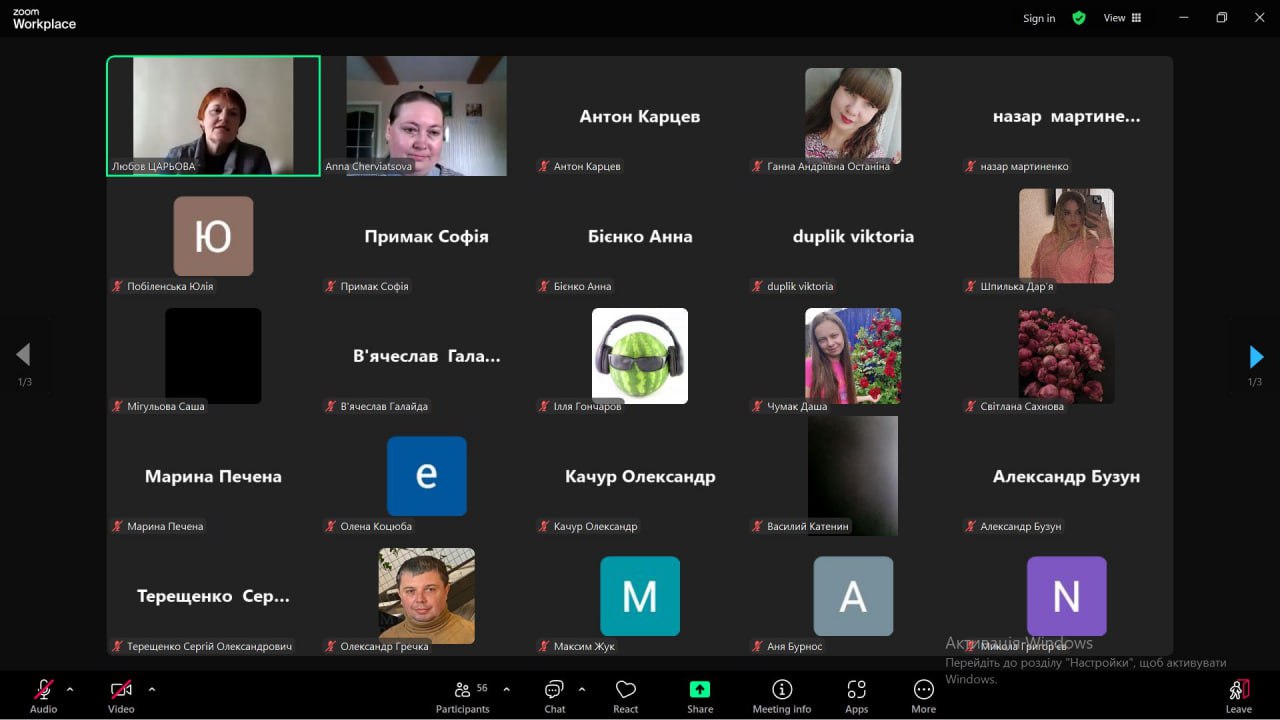Click the green Share screen button
1280x720 pixels.
pyautogui.click(x=700, y=695)
